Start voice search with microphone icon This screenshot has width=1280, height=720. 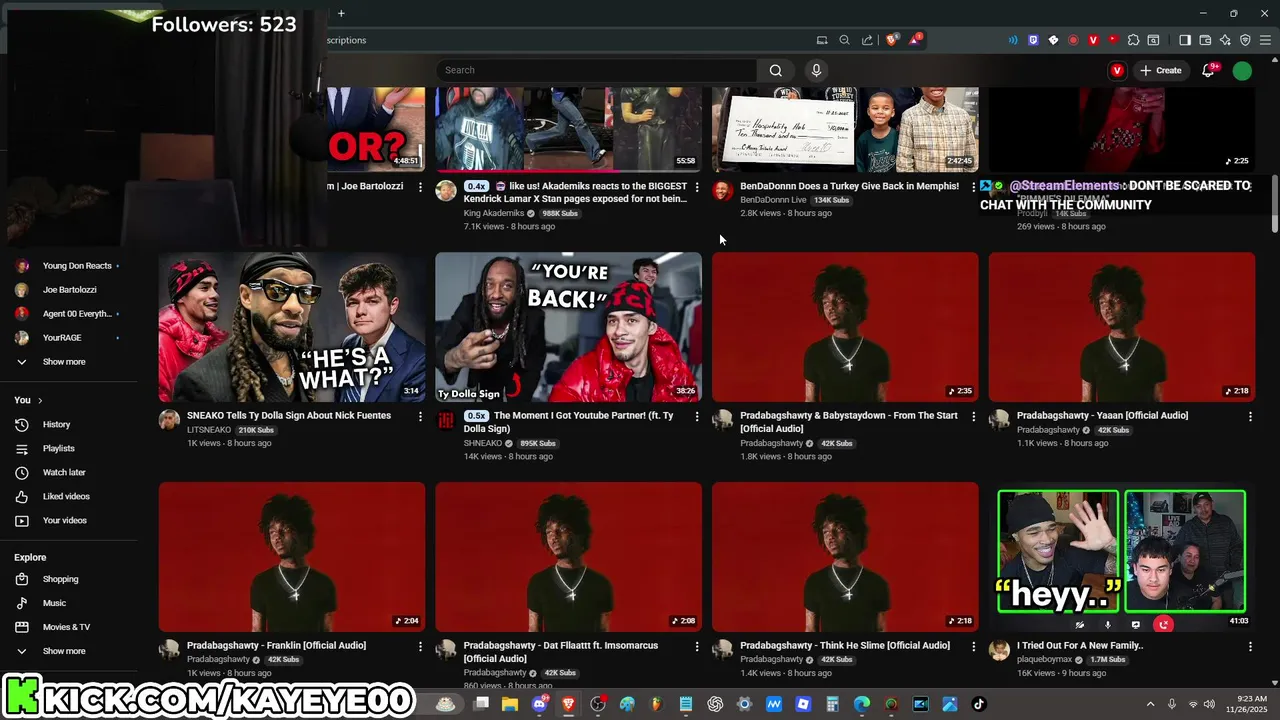pos(816,70)
